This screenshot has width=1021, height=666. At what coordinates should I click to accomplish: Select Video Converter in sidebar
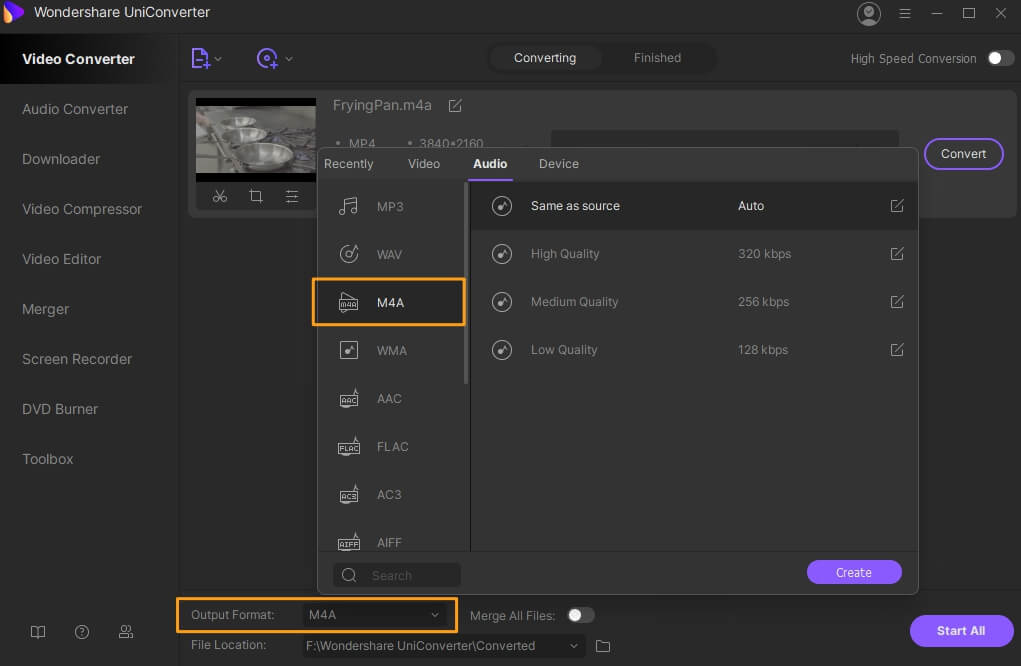pos(78,59)
